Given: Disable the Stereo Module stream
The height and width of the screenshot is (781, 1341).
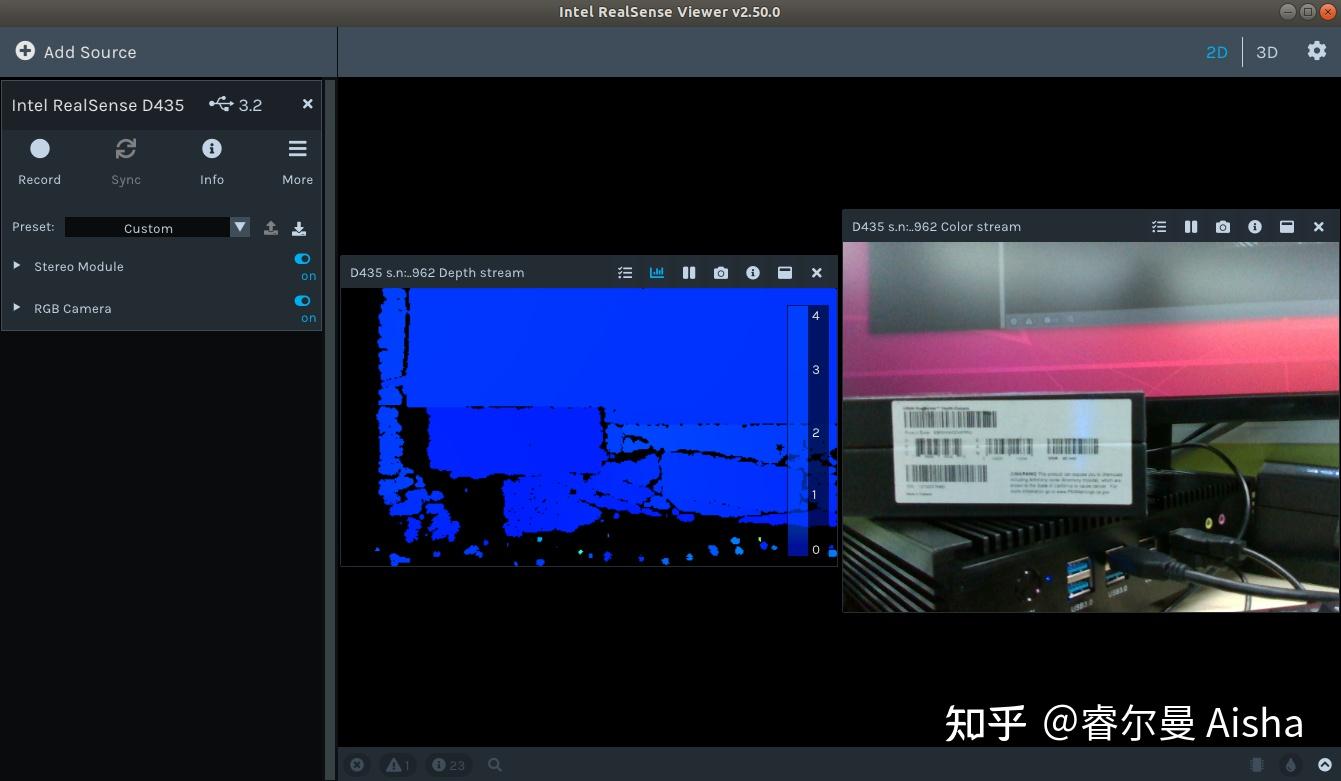Looking at the screenshot, I should [x=302, y=258].
